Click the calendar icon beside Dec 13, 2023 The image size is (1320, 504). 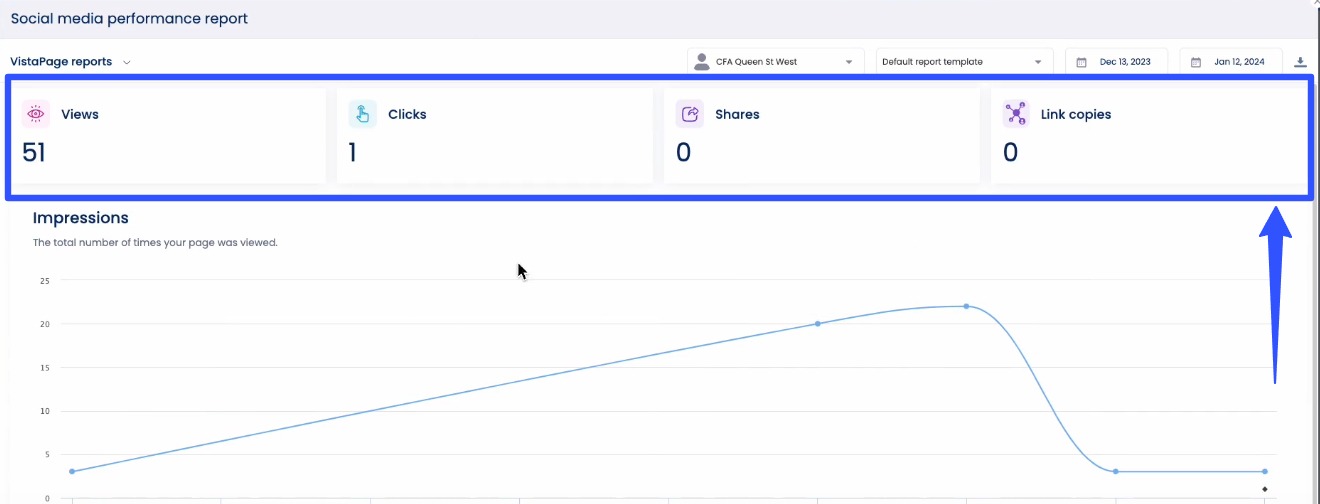1082,62
